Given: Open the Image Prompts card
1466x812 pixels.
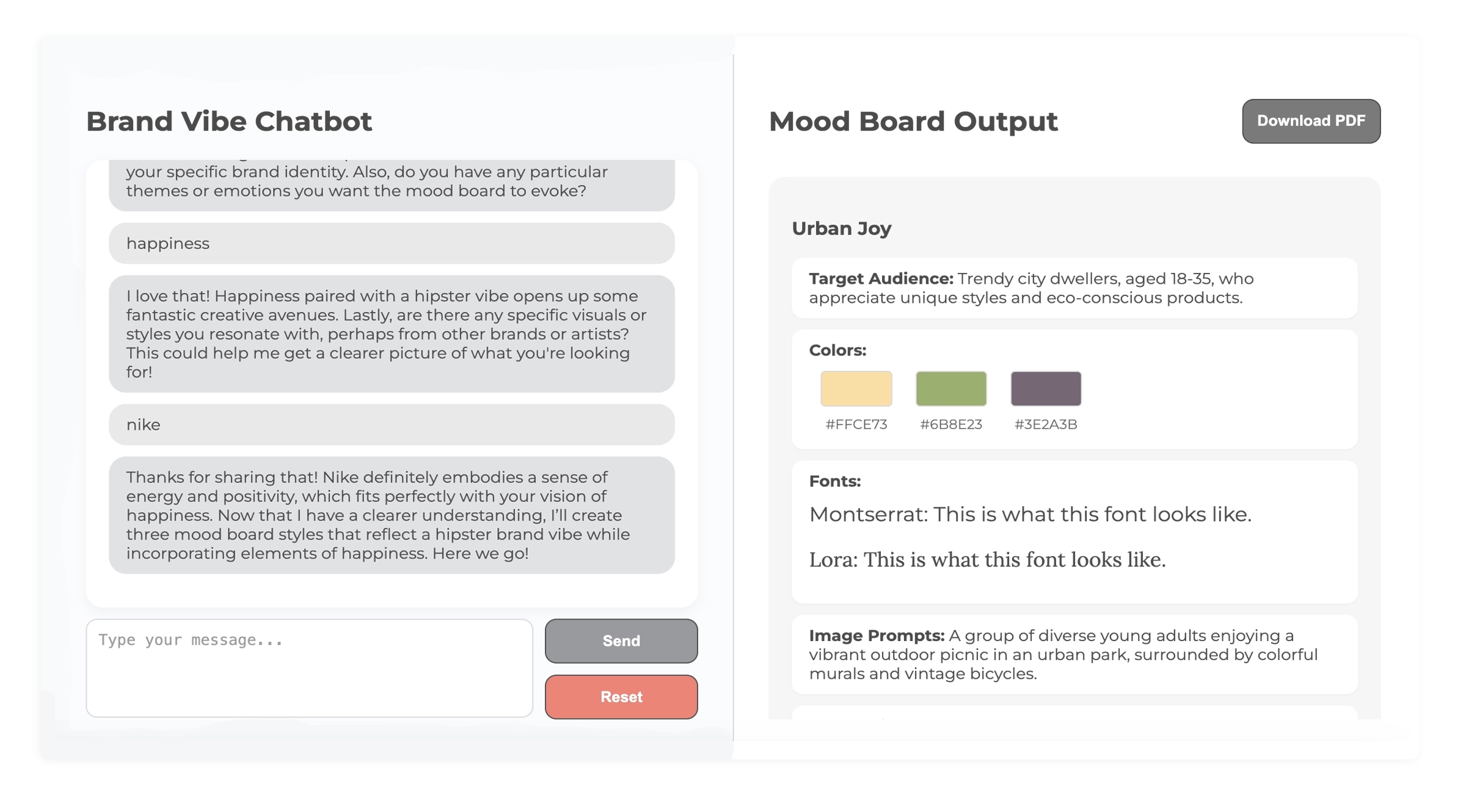Looking at the screenshot, I should pos(1074,654).
